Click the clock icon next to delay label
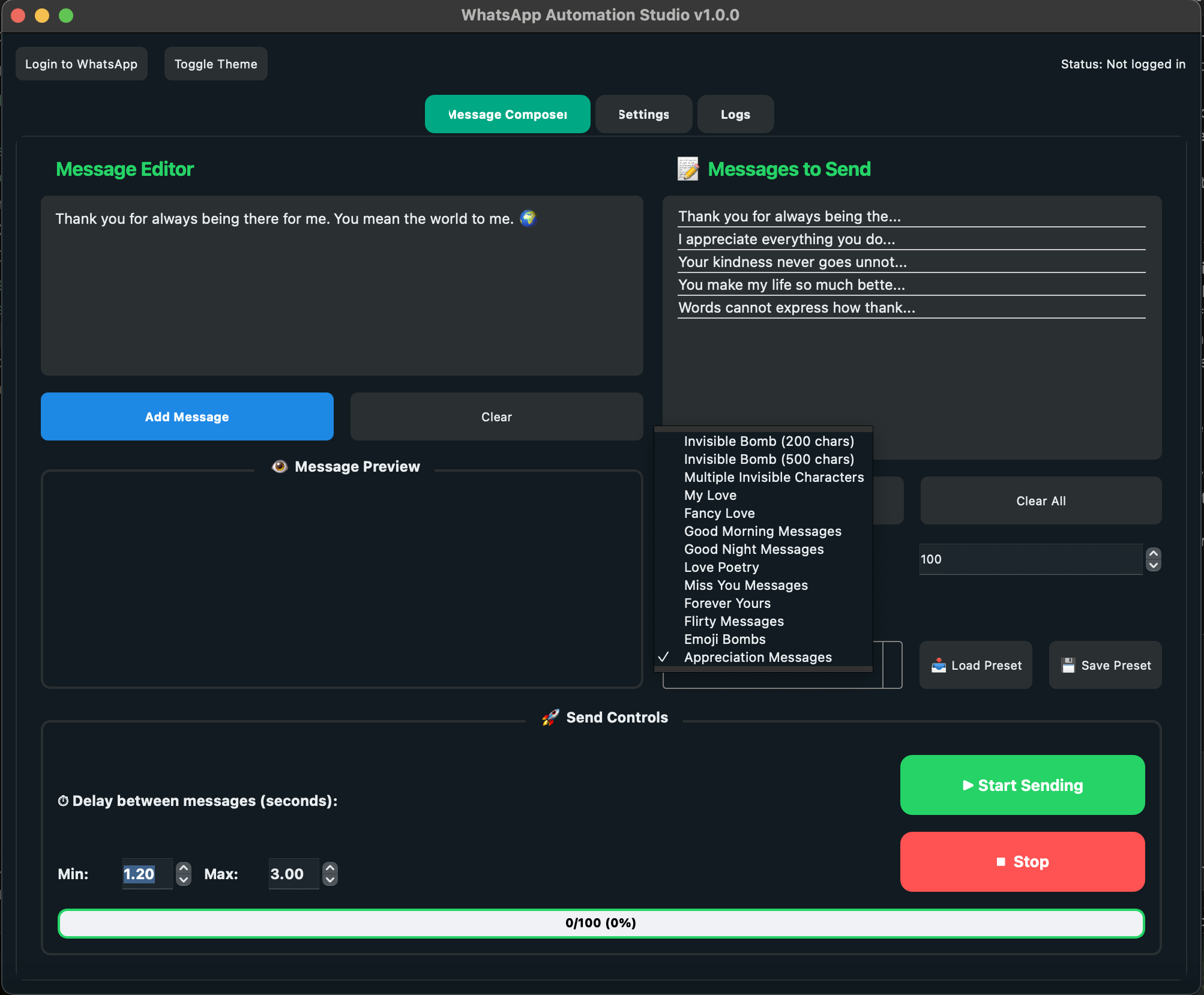This screenshot has width=1204, height=995. tap(63, 801)
